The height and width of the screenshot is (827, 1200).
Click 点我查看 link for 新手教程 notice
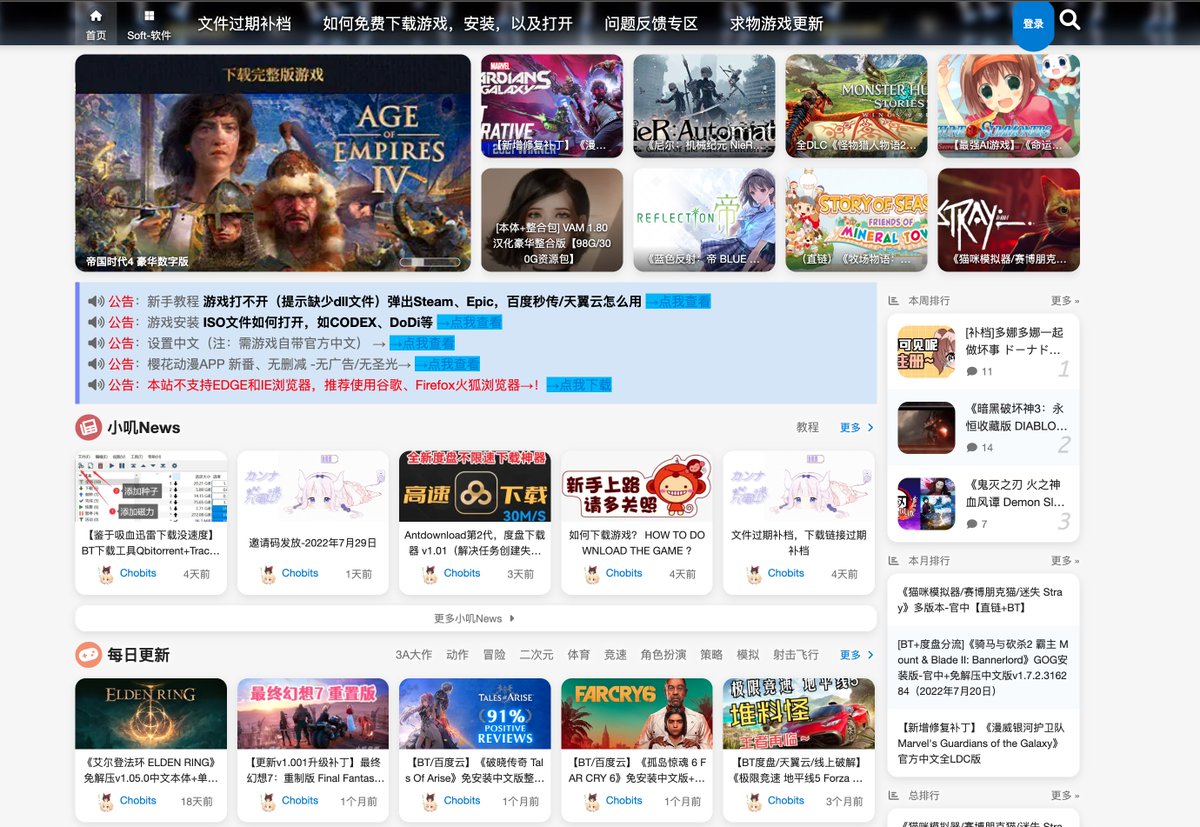pos(678,301)
